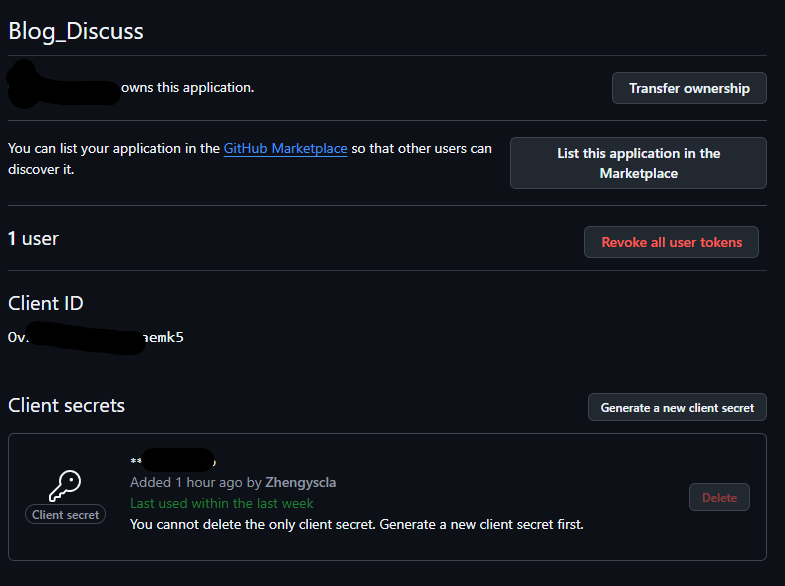Click the username Zhengyscla
This screenshot has width=785, height=586.
pyautogui.click(x=300, y=483)
